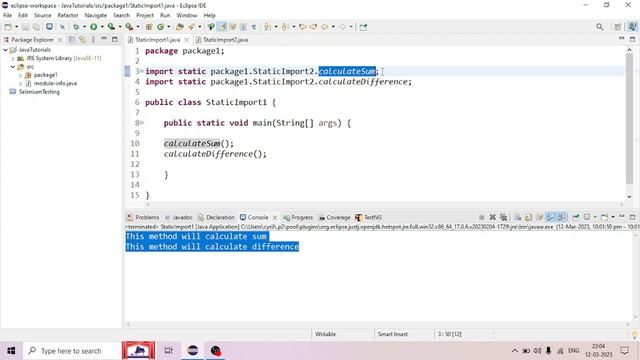Click the Save All toolbar icon
The width and height of the screenshot is (640, 360).
pyautogui.click(x=36, y=27)
